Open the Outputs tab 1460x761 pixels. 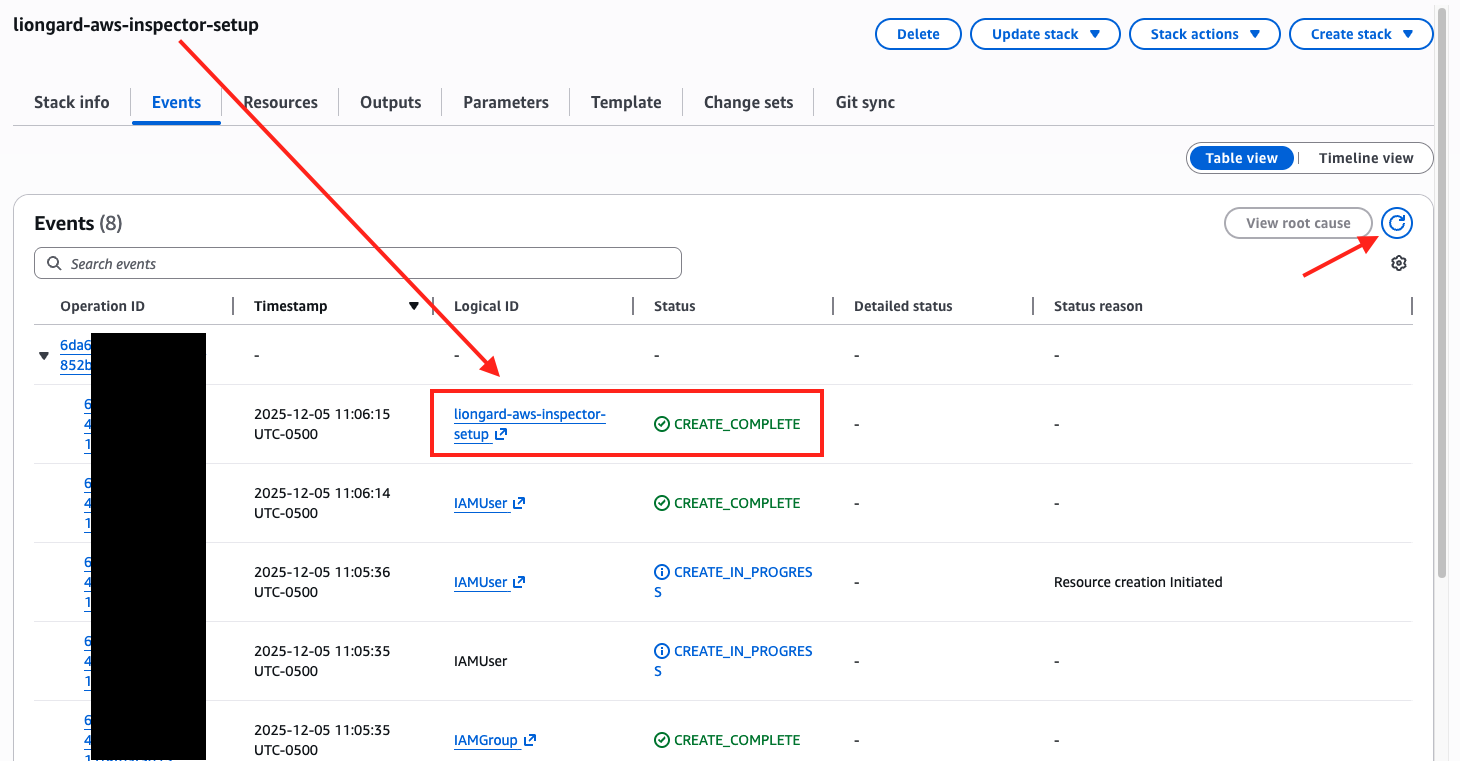pyautogui.click(x=391, y=102)
